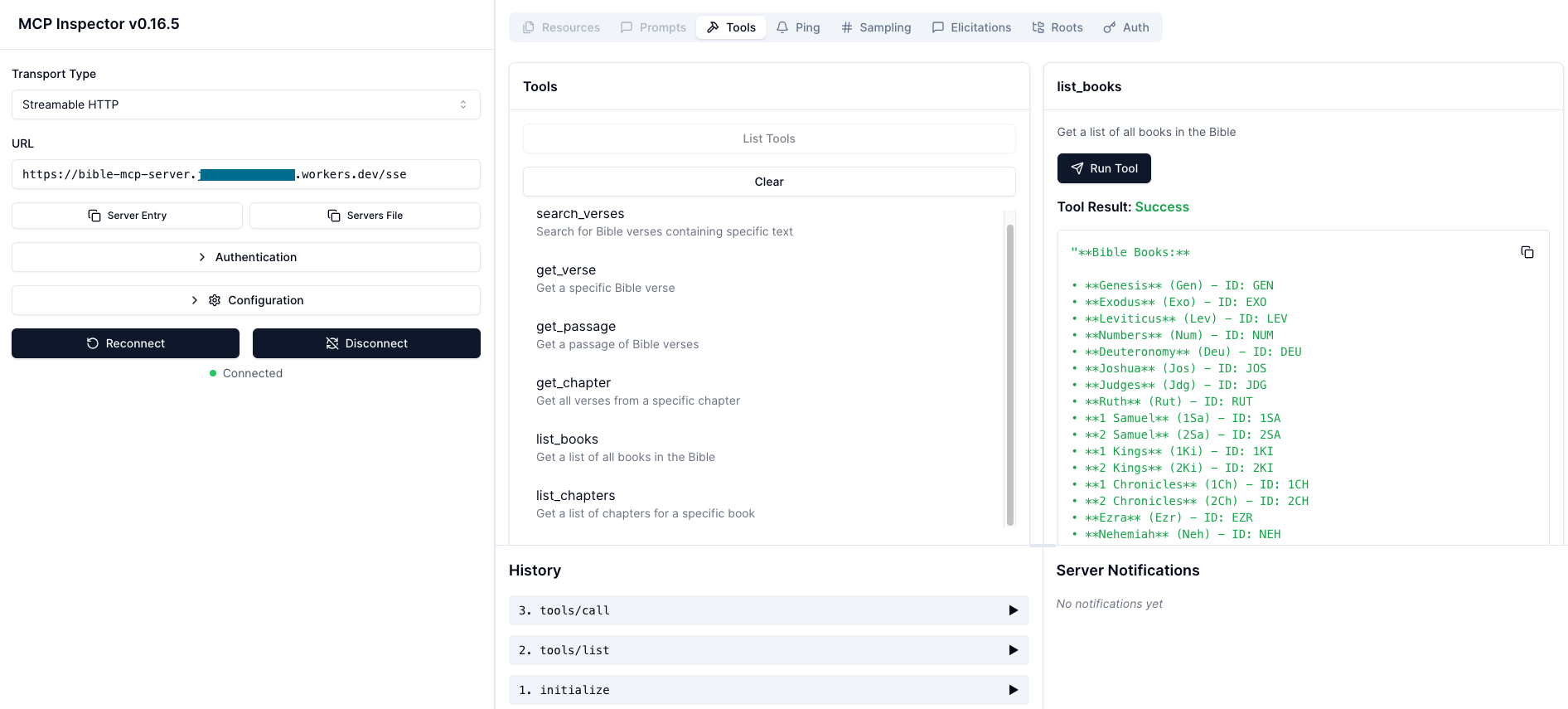Viewport: 1568px width, 709px height.
Task: Click the Authentication chevron arrow
Action: click(x=201, y=257)
